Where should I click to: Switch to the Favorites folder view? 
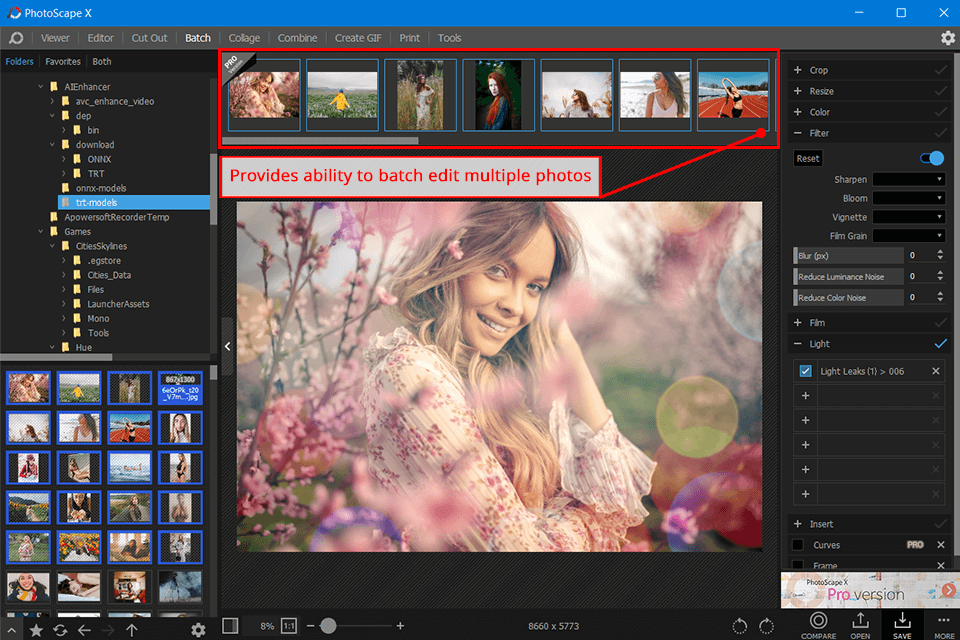[62, 61]
